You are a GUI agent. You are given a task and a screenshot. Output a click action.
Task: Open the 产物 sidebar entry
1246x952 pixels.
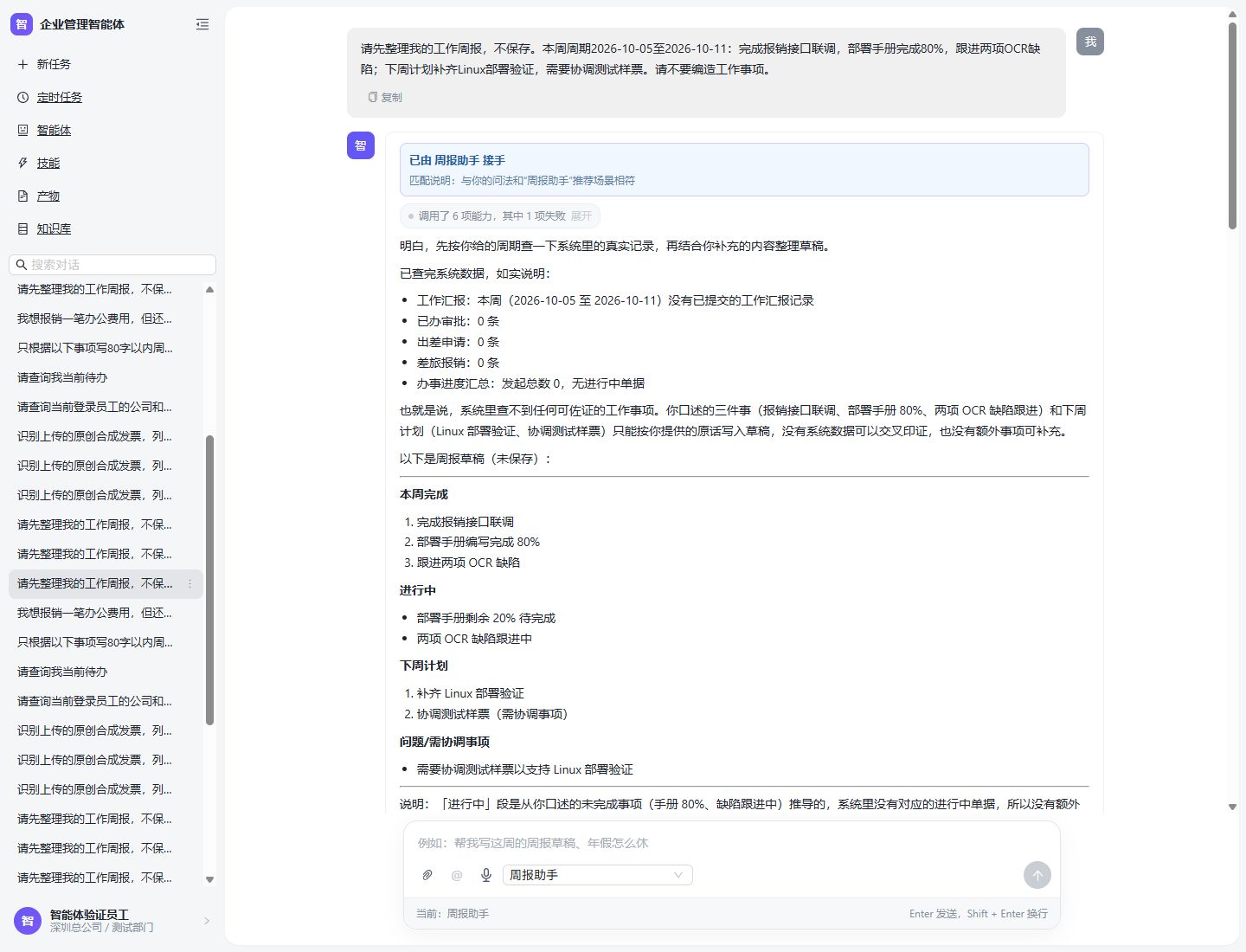click(x=48, y=196)
